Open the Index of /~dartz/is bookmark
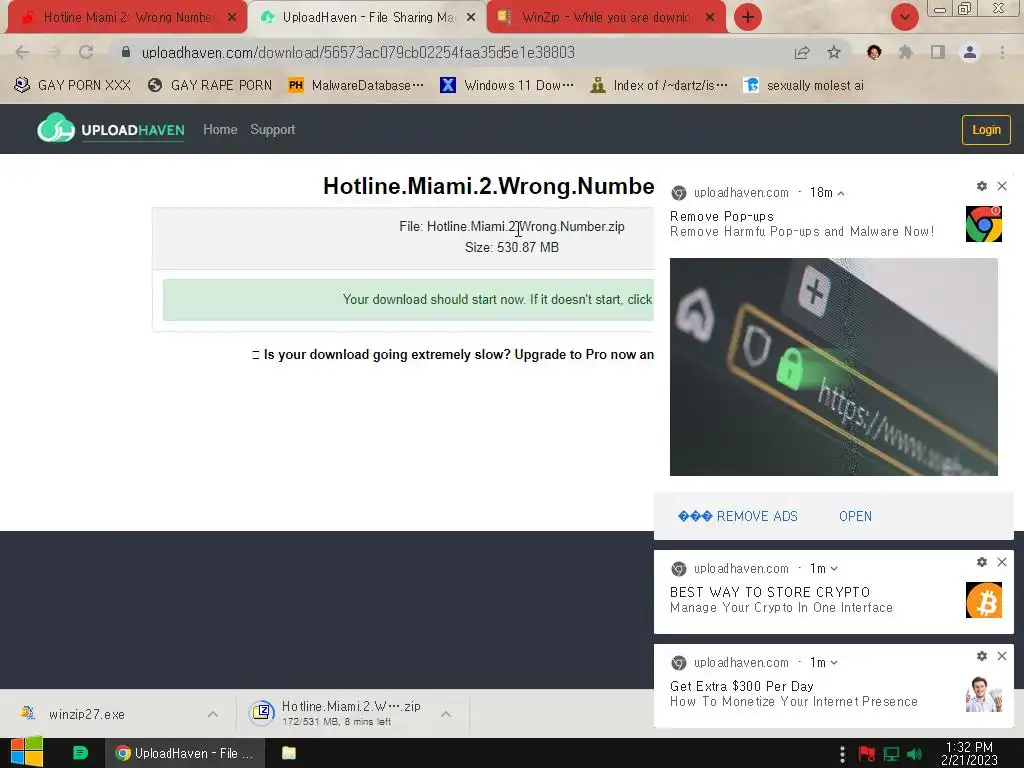The image size is (1024, 768). 658,85
